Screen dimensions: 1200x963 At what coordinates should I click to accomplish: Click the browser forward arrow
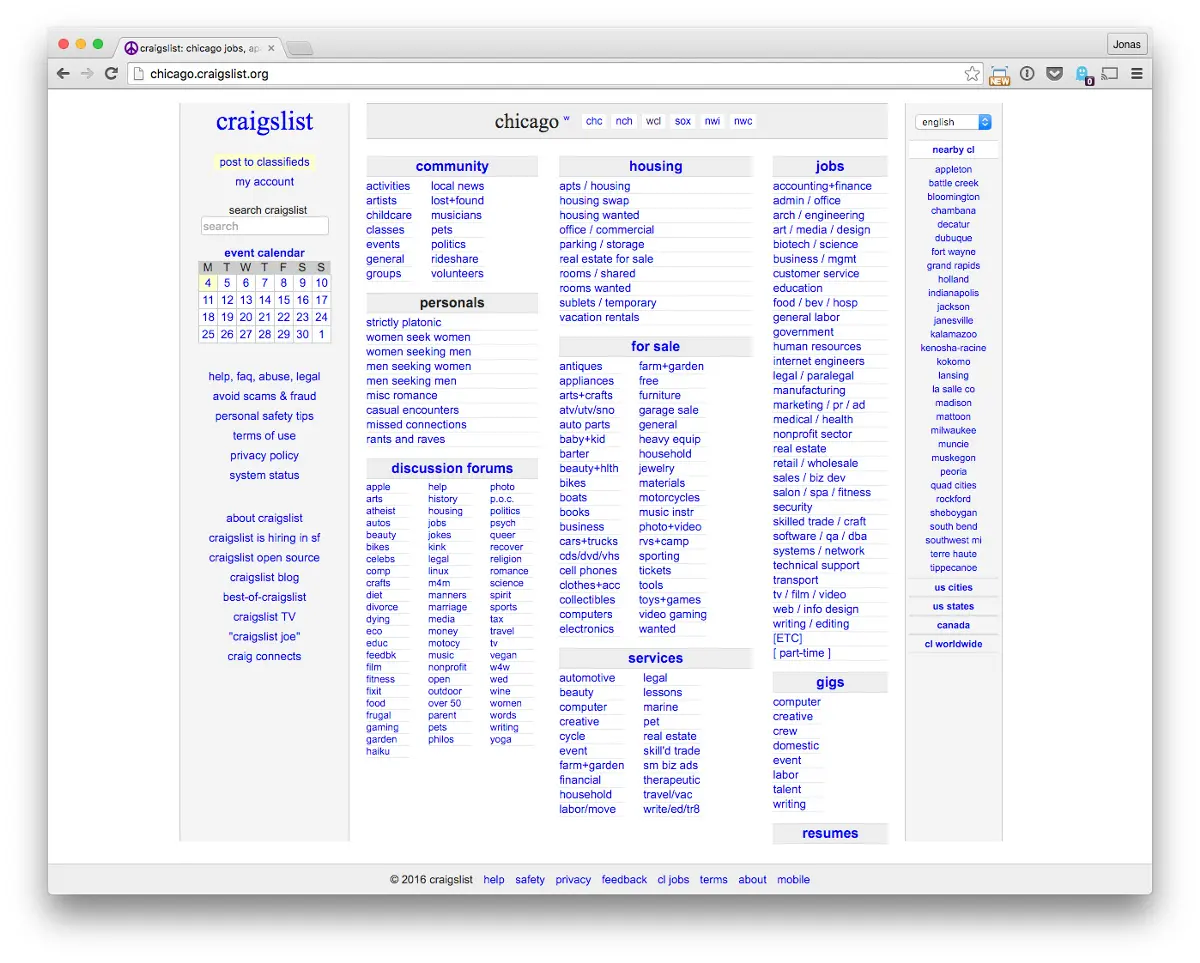[x=87, y=73]
